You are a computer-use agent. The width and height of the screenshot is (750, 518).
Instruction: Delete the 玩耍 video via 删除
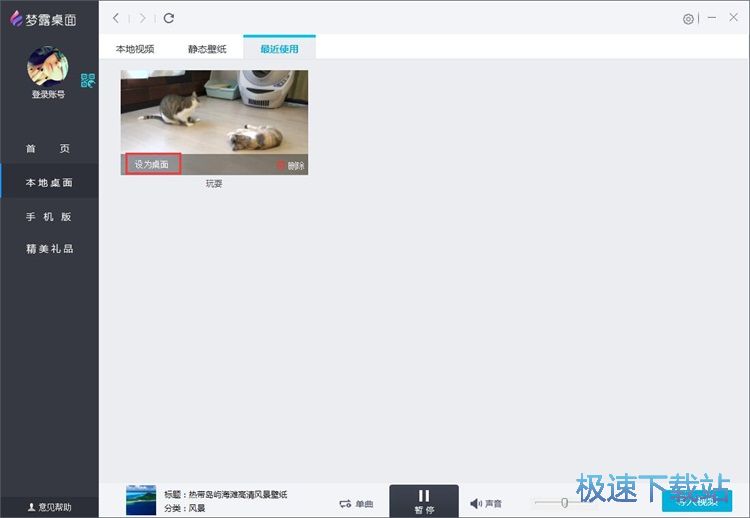(290, 165)
